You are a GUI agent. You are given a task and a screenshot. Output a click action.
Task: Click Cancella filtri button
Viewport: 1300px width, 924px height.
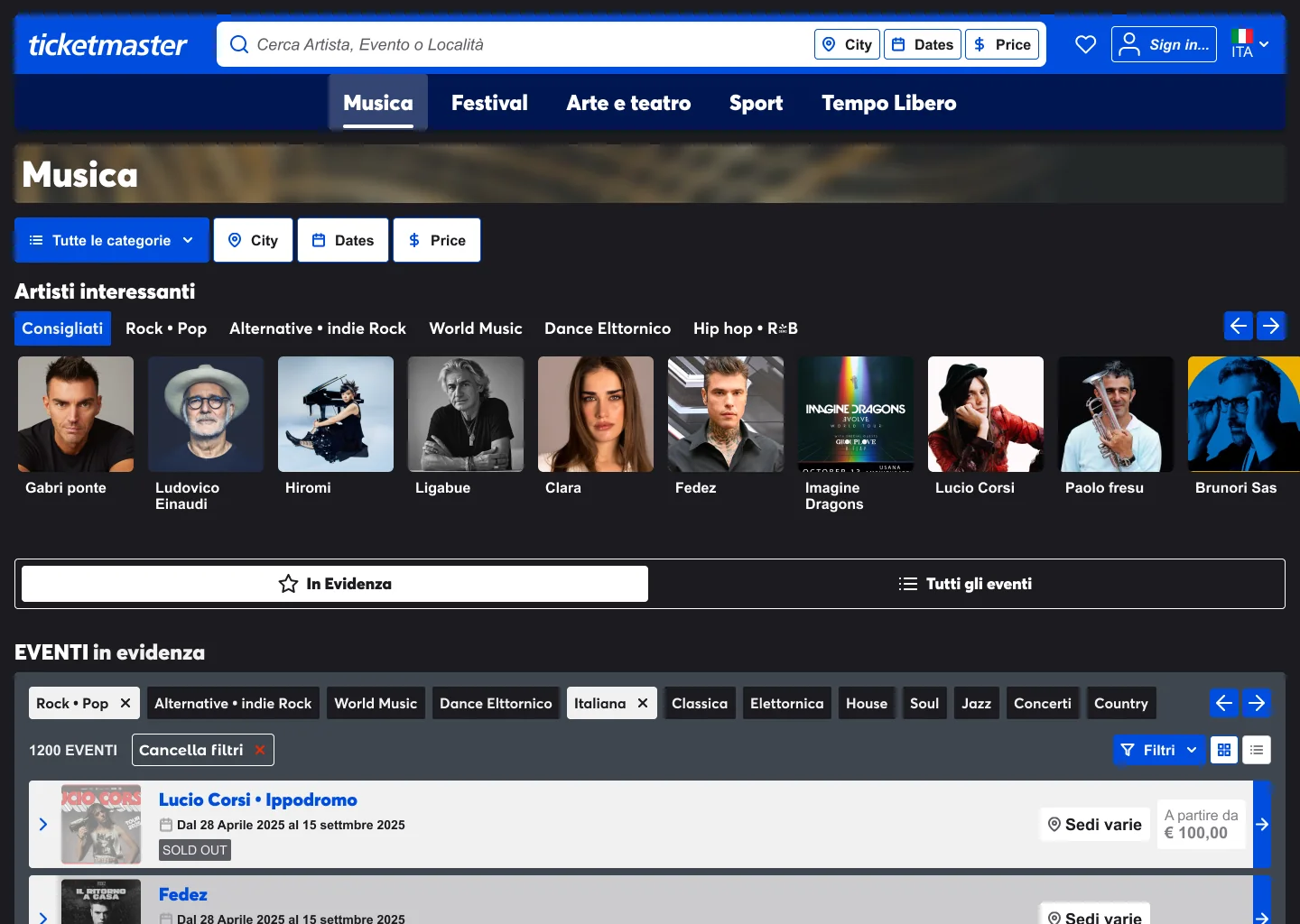tap(203, 750)
